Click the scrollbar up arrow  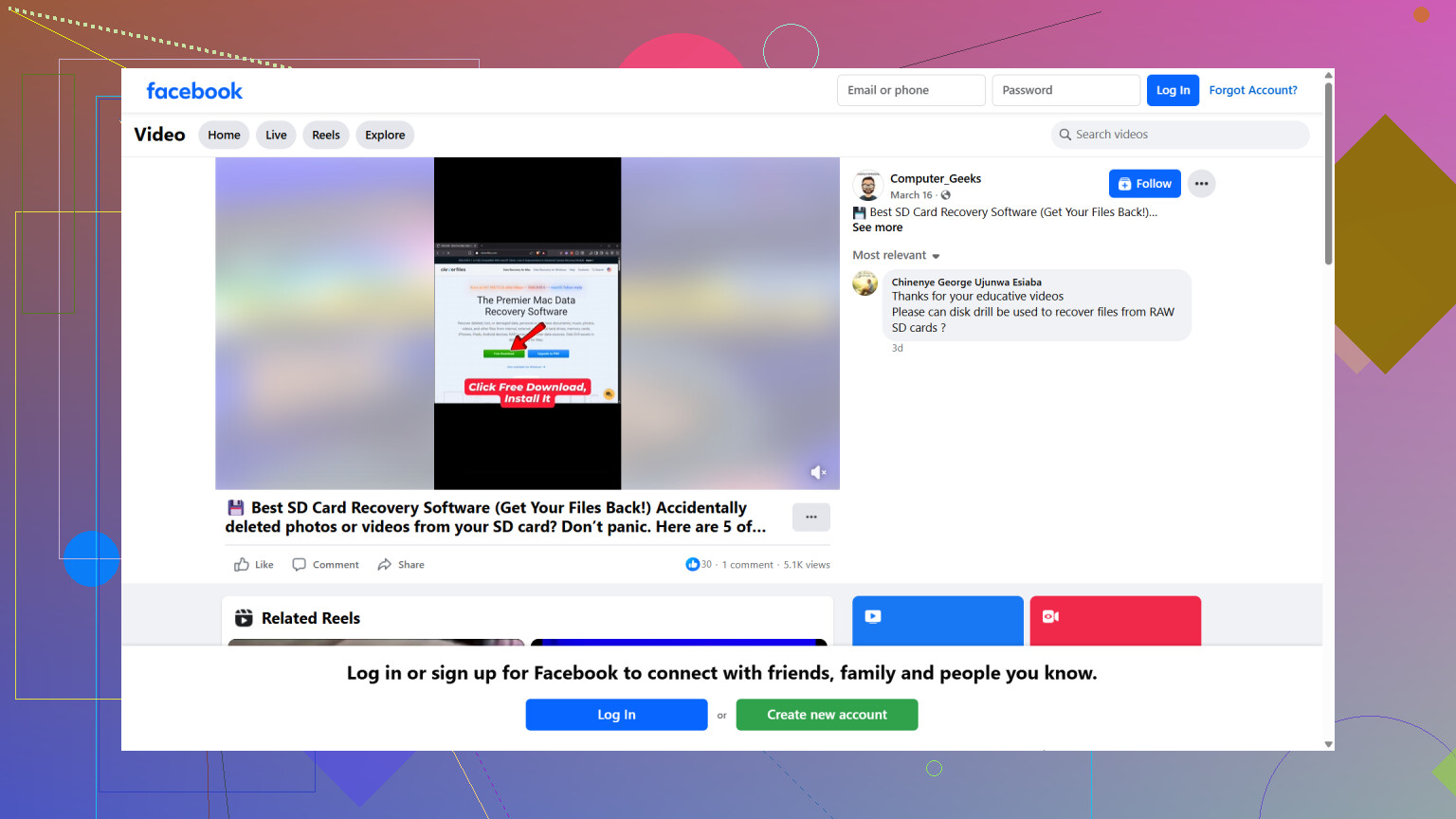click(x=1328, y=75)
